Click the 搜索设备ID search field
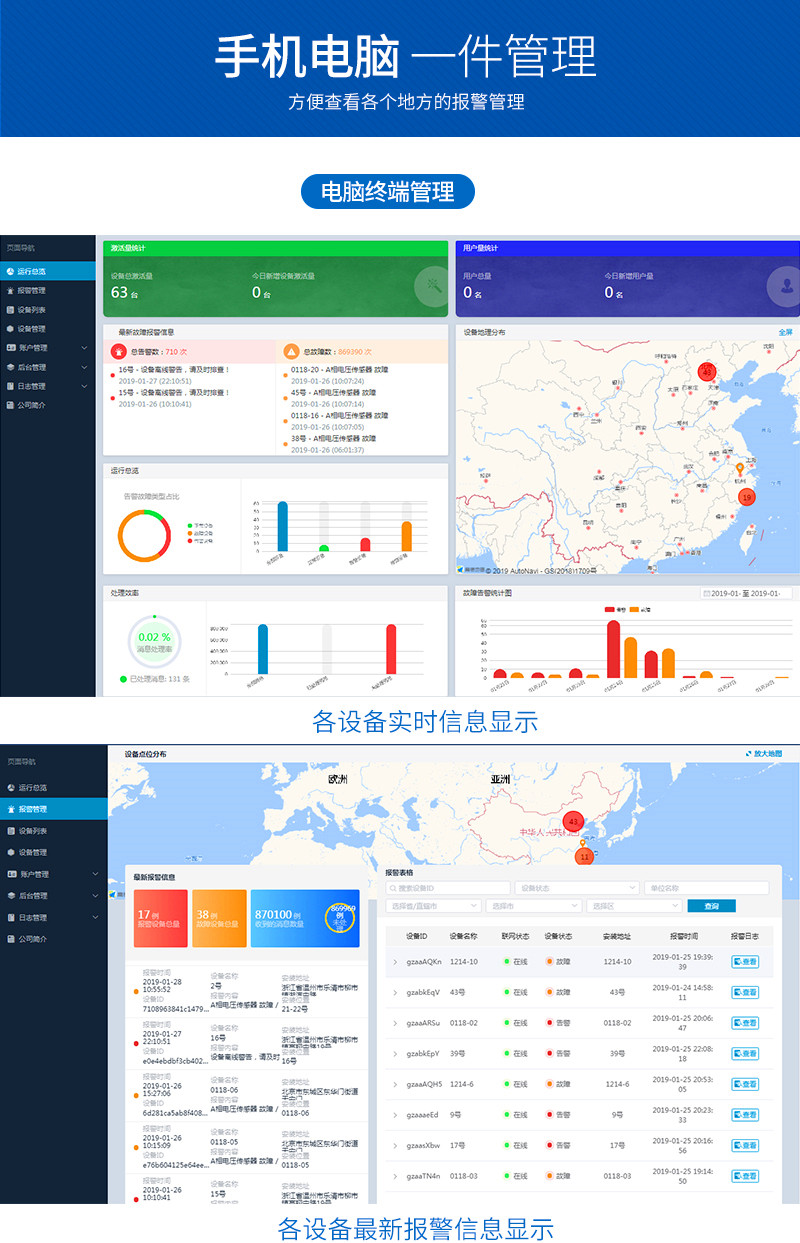The width and height of the screenshot is (800, 1243). coord(447,888)
